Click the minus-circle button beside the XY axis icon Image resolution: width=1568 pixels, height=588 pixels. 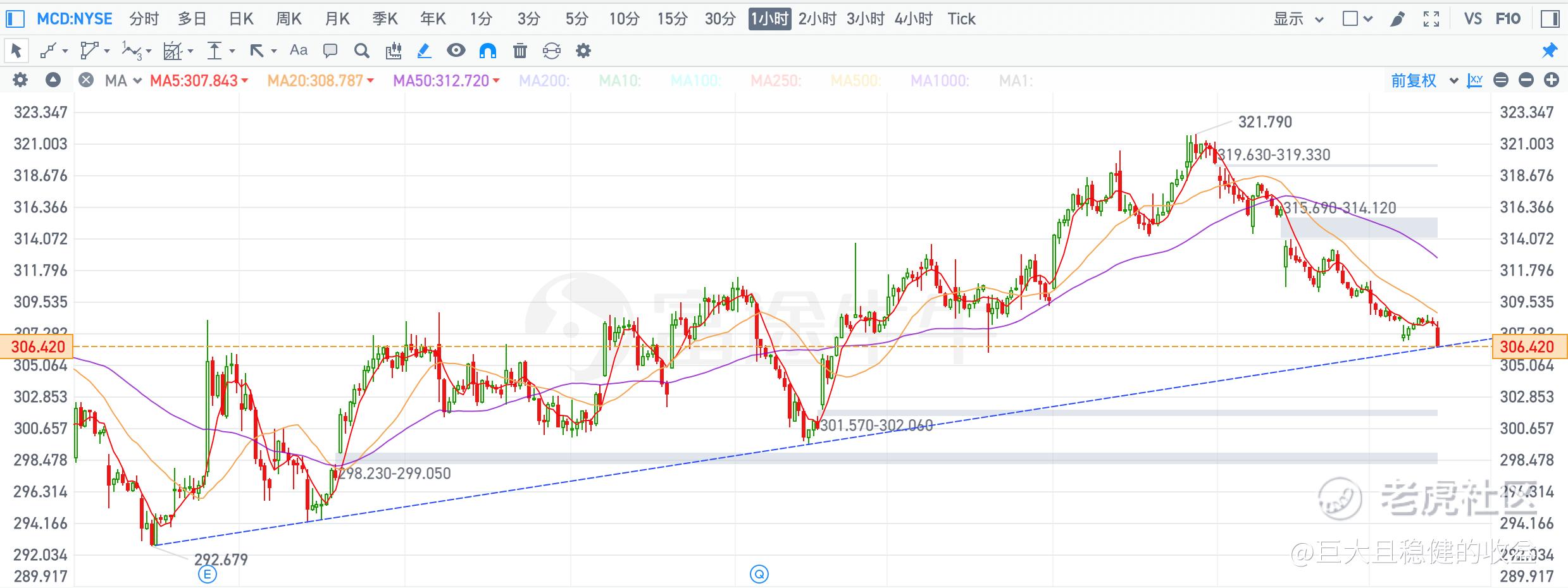click(1501, 80)
